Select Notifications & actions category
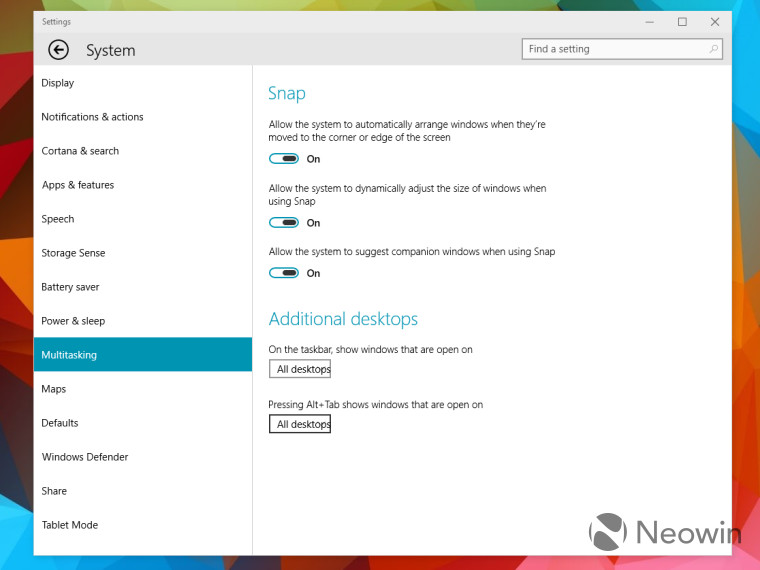 92,117
